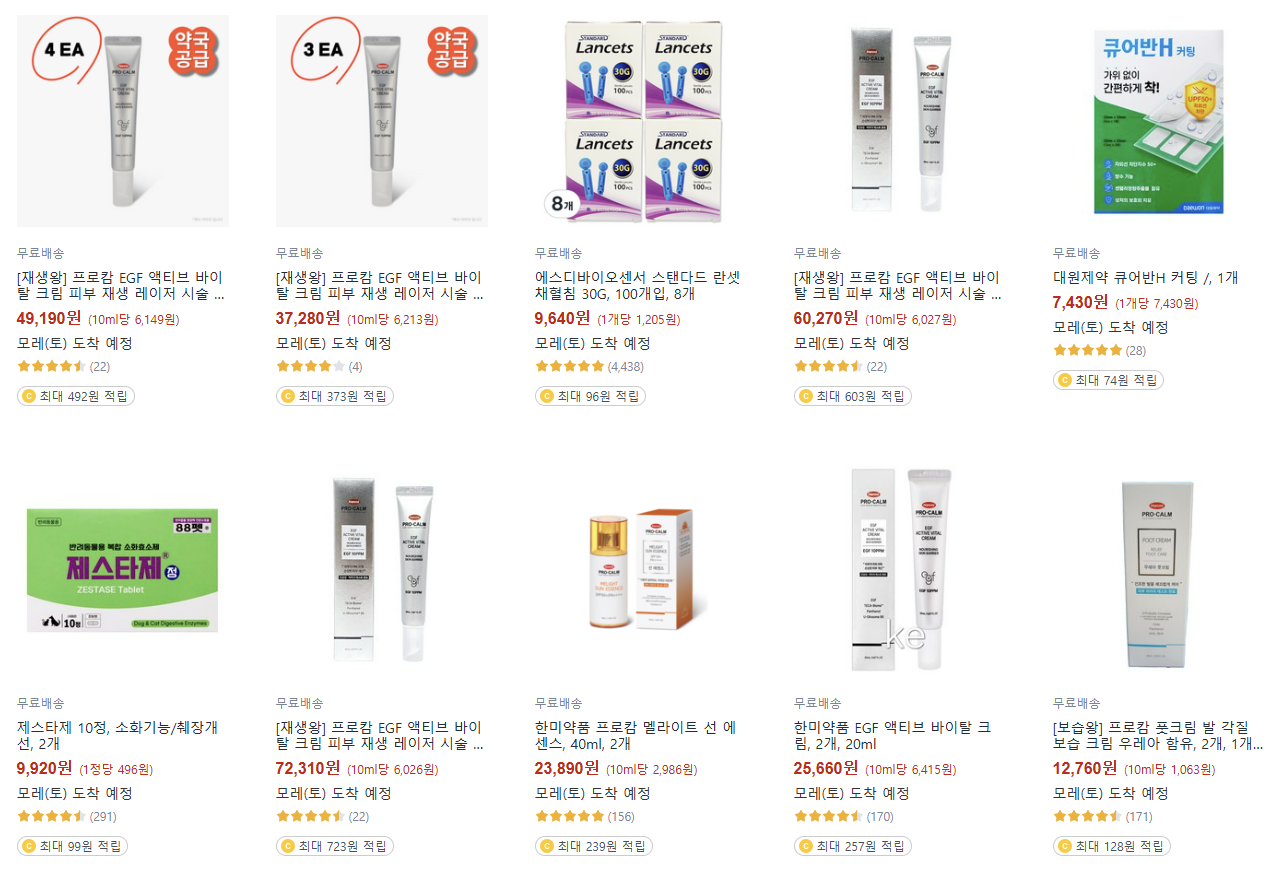Open the 한미약품 프로캄 멜라이트 선 에센스 title
This screenshot has width=1277, height=875.
(x=636, y=735)
